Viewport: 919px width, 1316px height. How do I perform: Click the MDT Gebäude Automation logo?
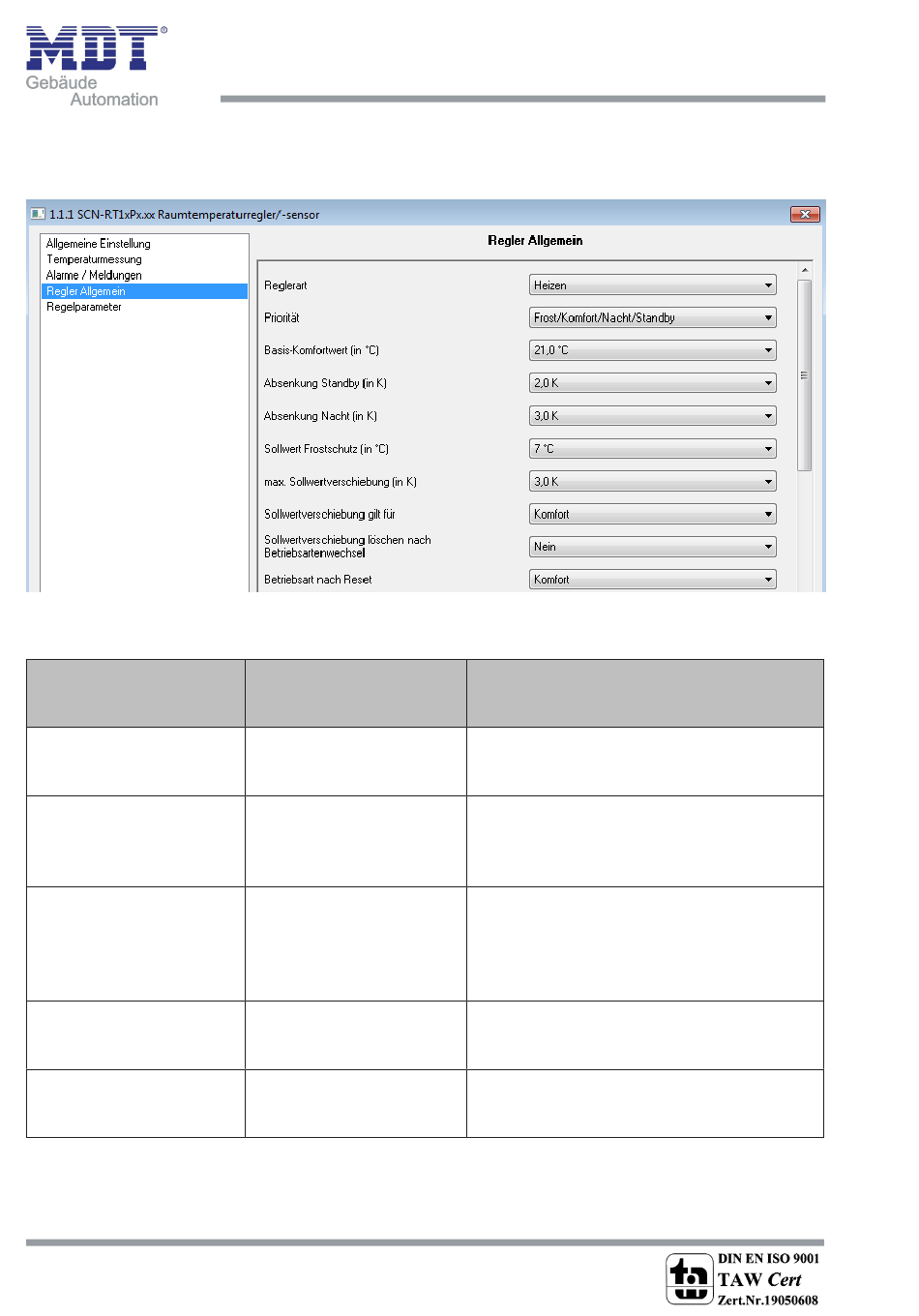point(95,66)
